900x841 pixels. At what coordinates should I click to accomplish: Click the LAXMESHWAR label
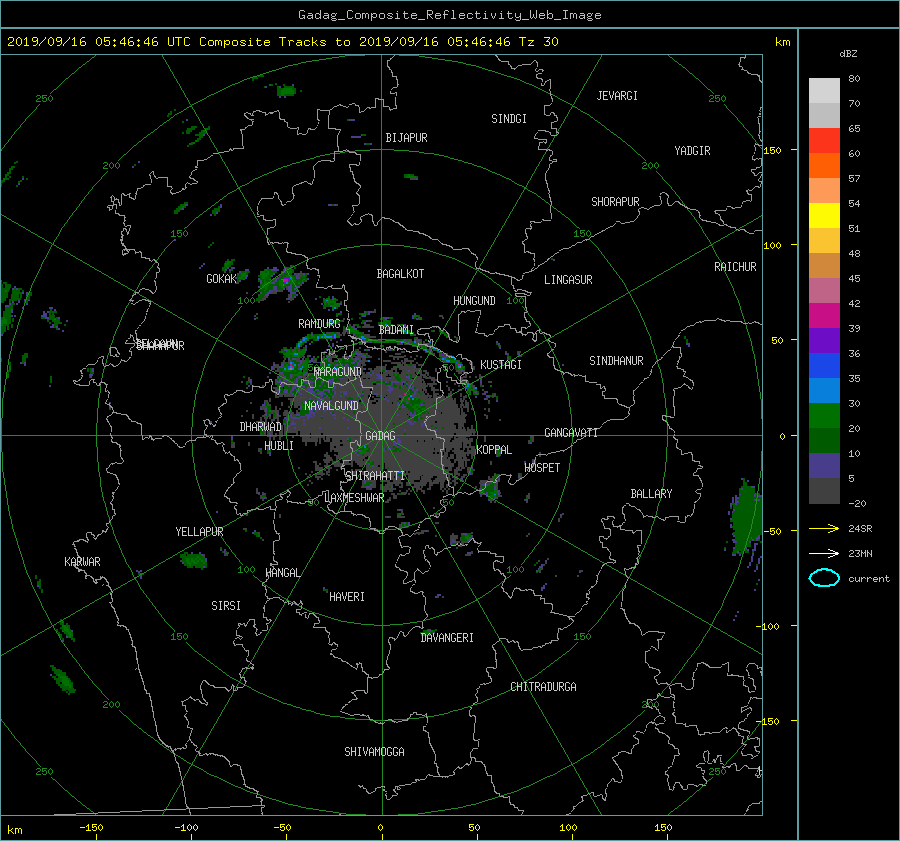tap(354, 497)
